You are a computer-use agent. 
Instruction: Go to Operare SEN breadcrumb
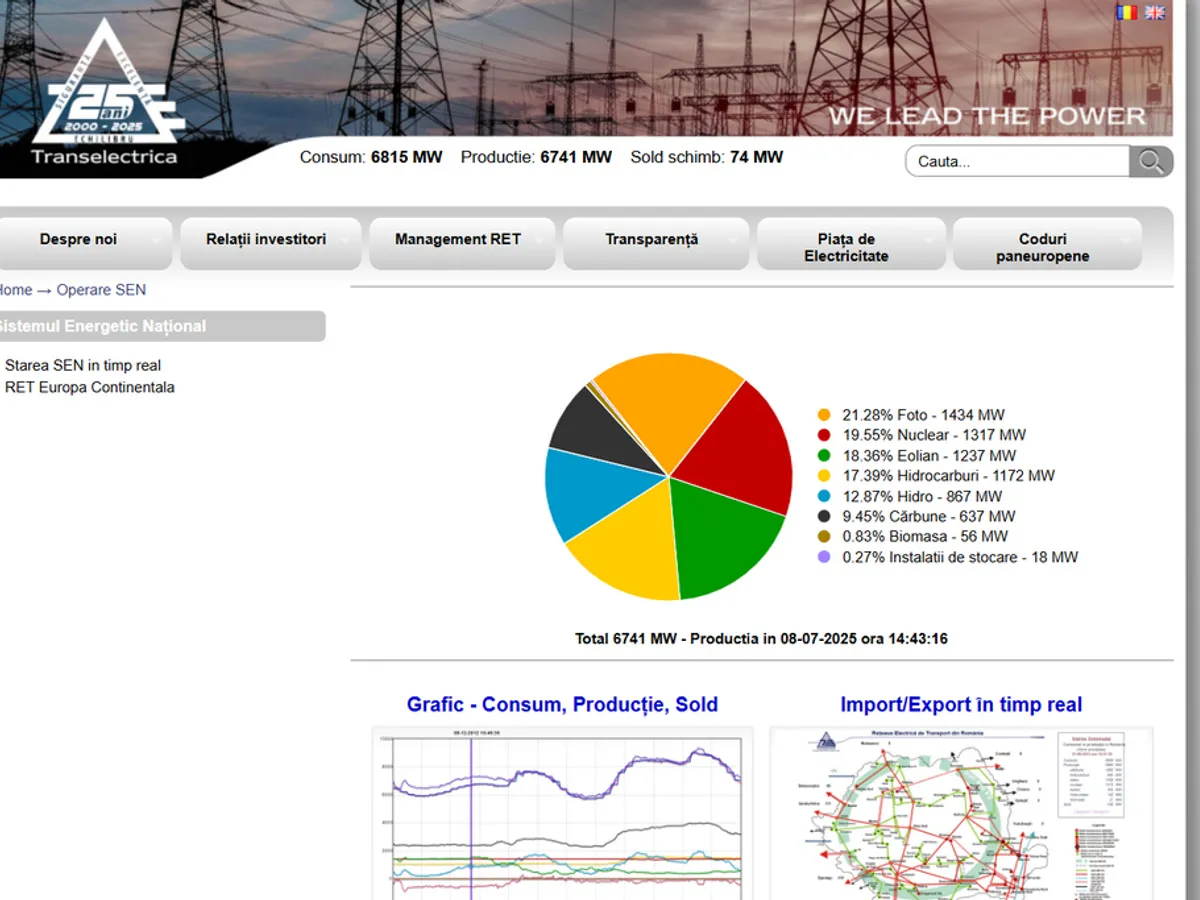[x=101, y=290]
